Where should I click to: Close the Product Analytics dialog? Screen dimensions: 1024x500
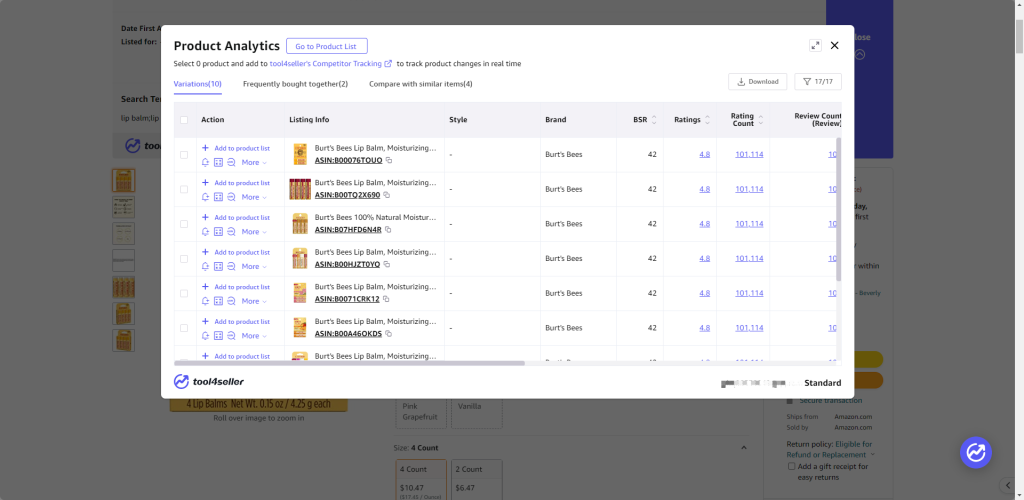(x=834, y=45)
